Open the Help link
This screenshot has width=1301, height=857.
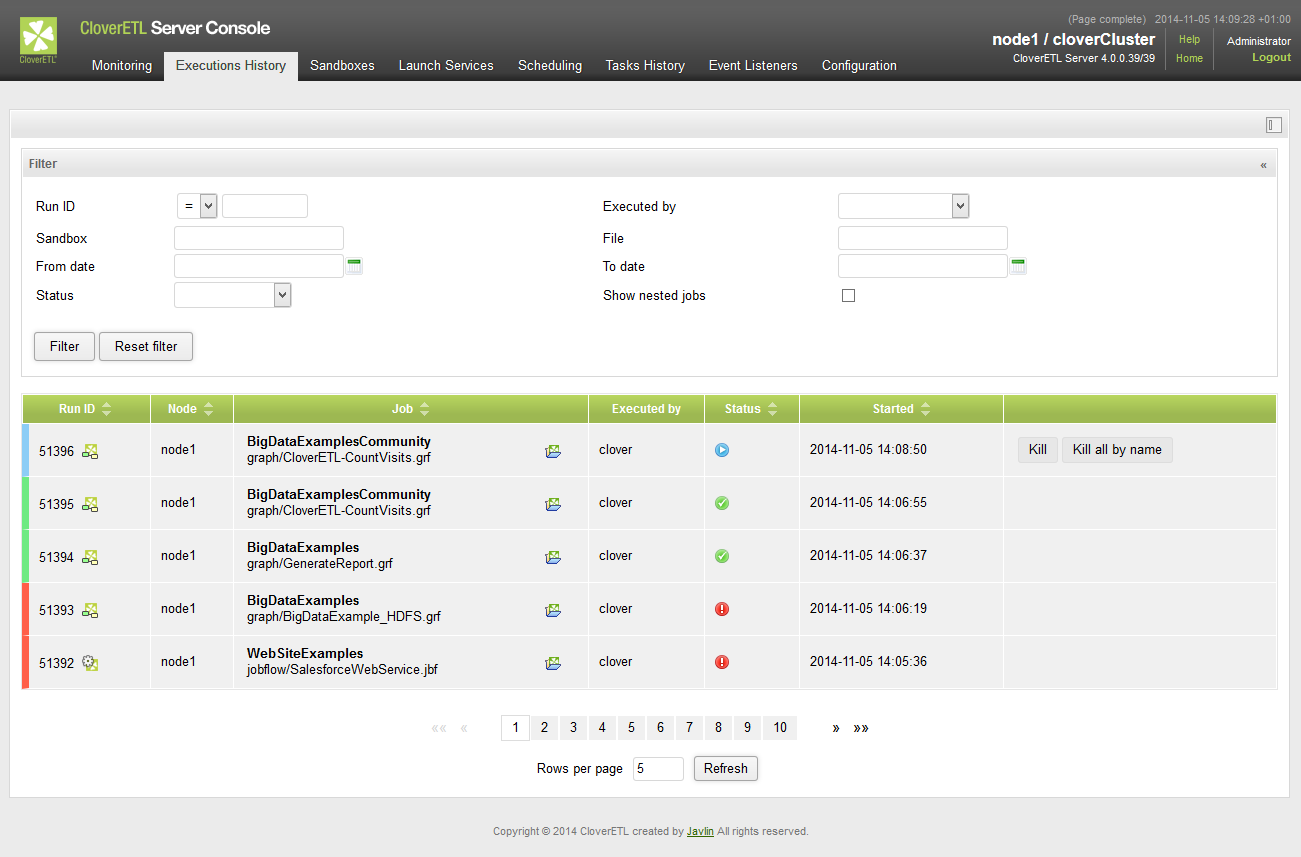coord(1189,40)
